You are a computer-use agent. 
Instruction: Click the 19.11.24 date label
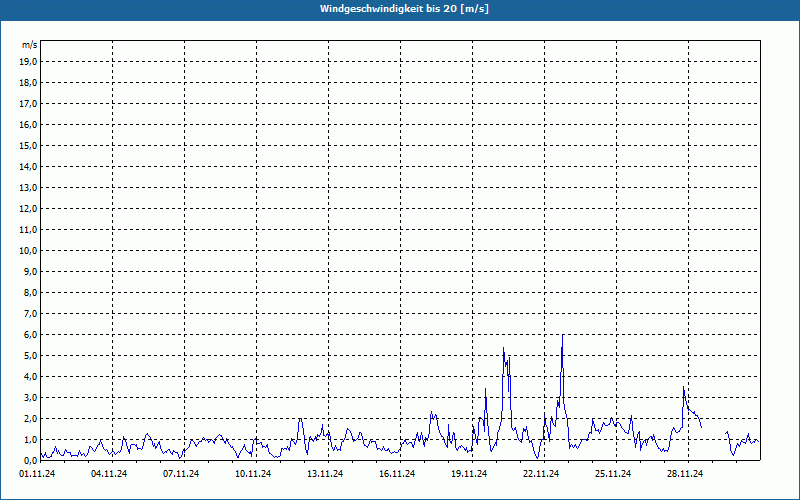pos(468,474)
